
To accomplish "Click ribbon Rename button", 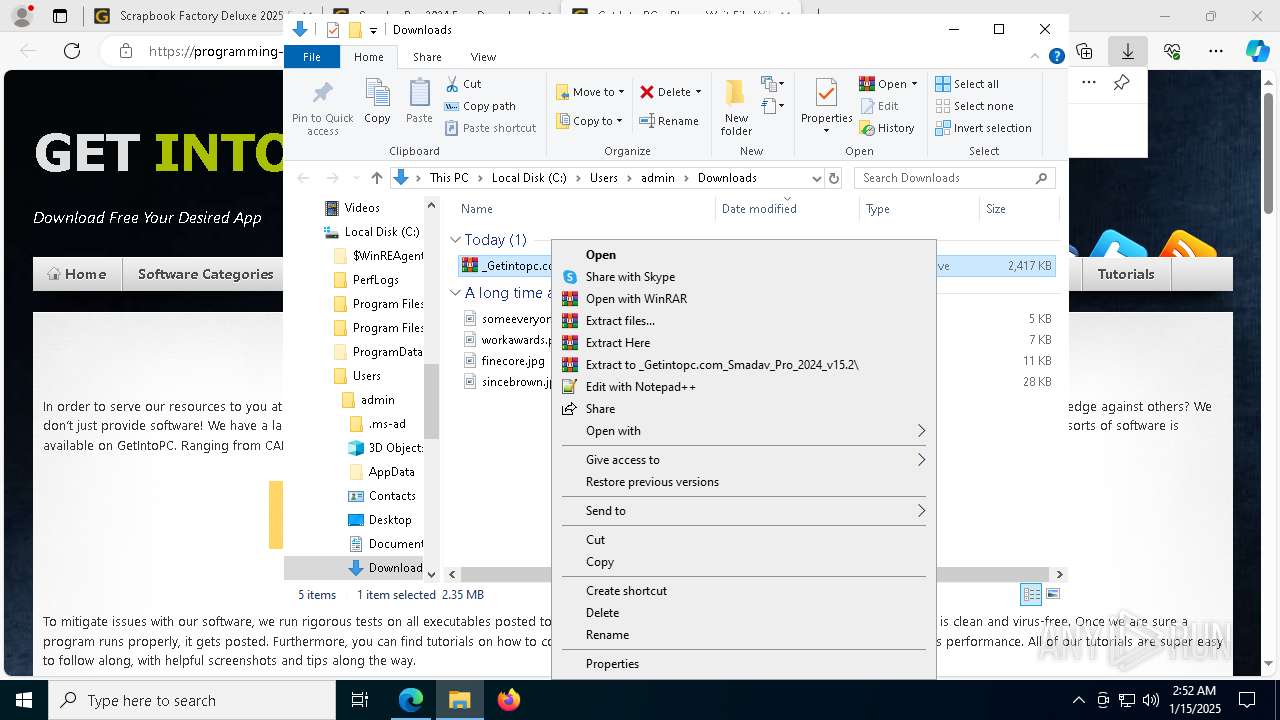I will click(x=669, y=121).
